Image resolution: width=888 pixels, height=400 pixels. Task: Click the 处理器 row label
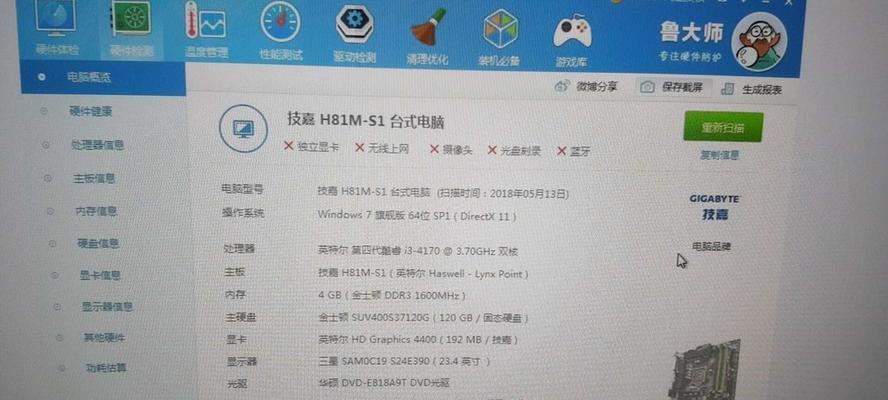[x=239, y=249]
